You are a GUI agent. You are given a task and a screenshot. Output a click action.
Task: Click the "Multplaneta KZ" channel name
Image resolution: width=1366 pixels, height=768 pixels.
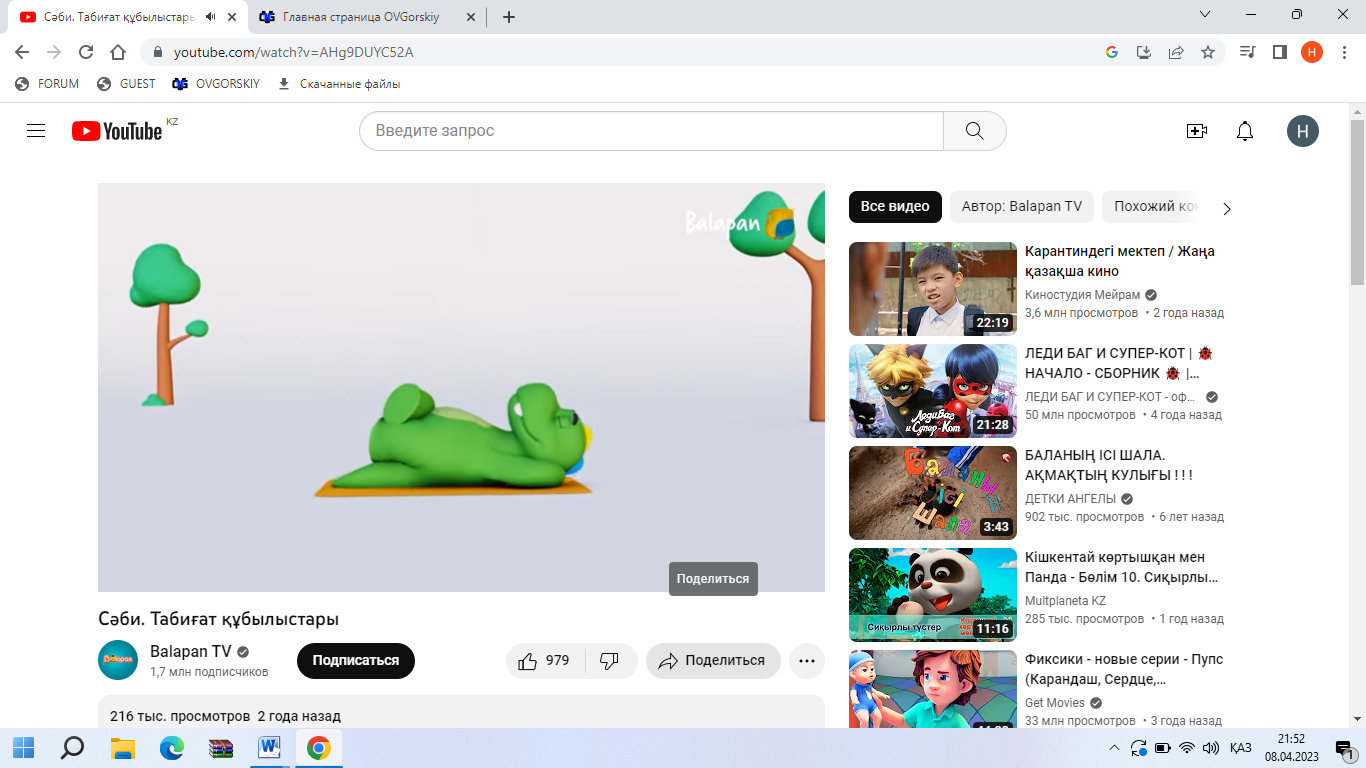pyautogui.click(x=1065, y=601)
